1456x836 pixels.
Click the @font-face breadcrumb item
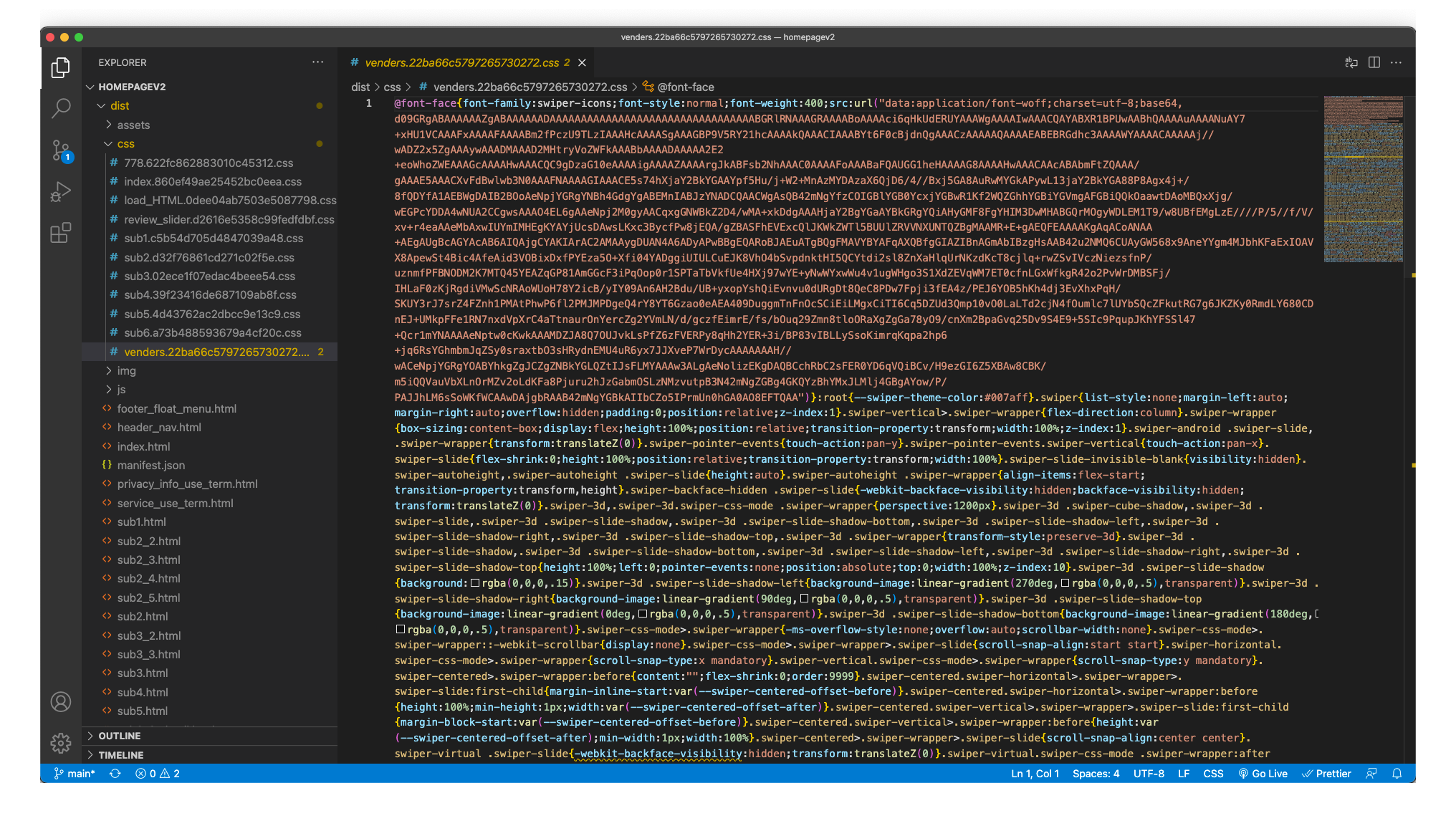pyautogui.click(x=687, y=87)
